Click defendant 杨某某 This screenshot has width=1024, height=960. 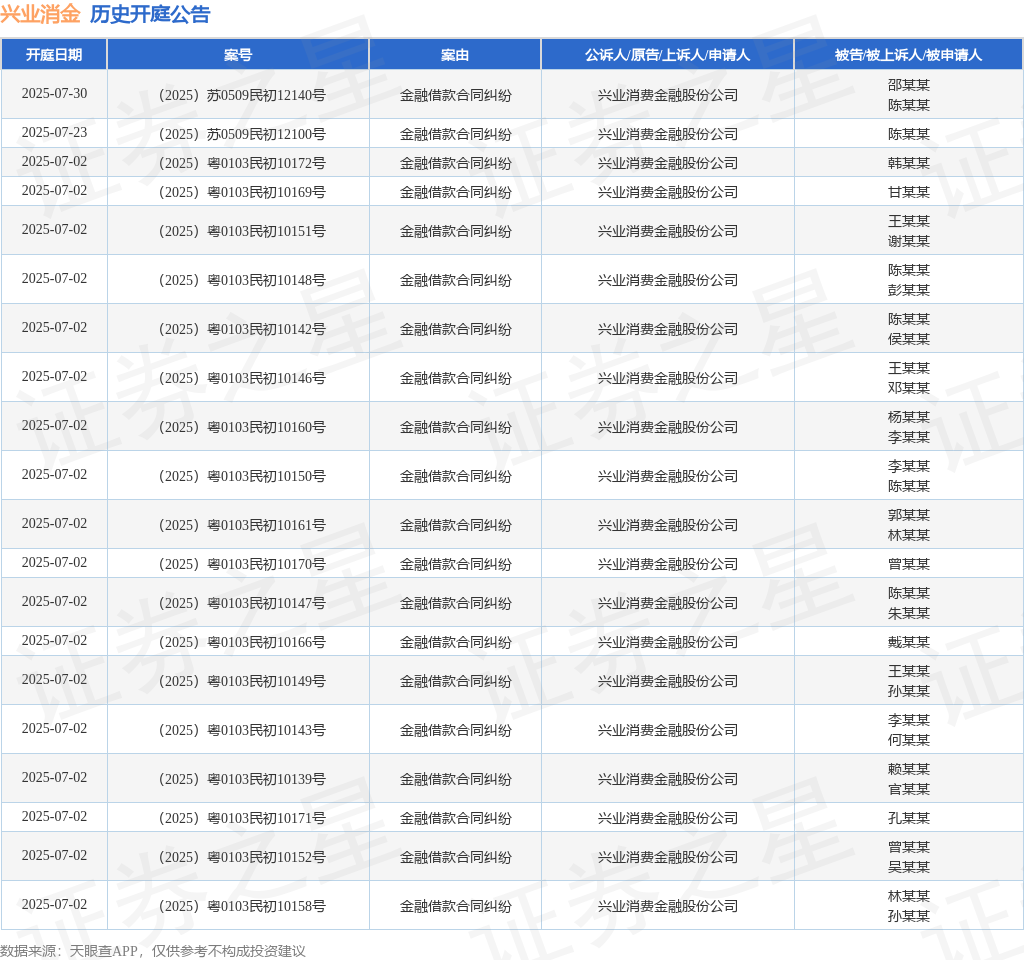[x=908, y=417]
